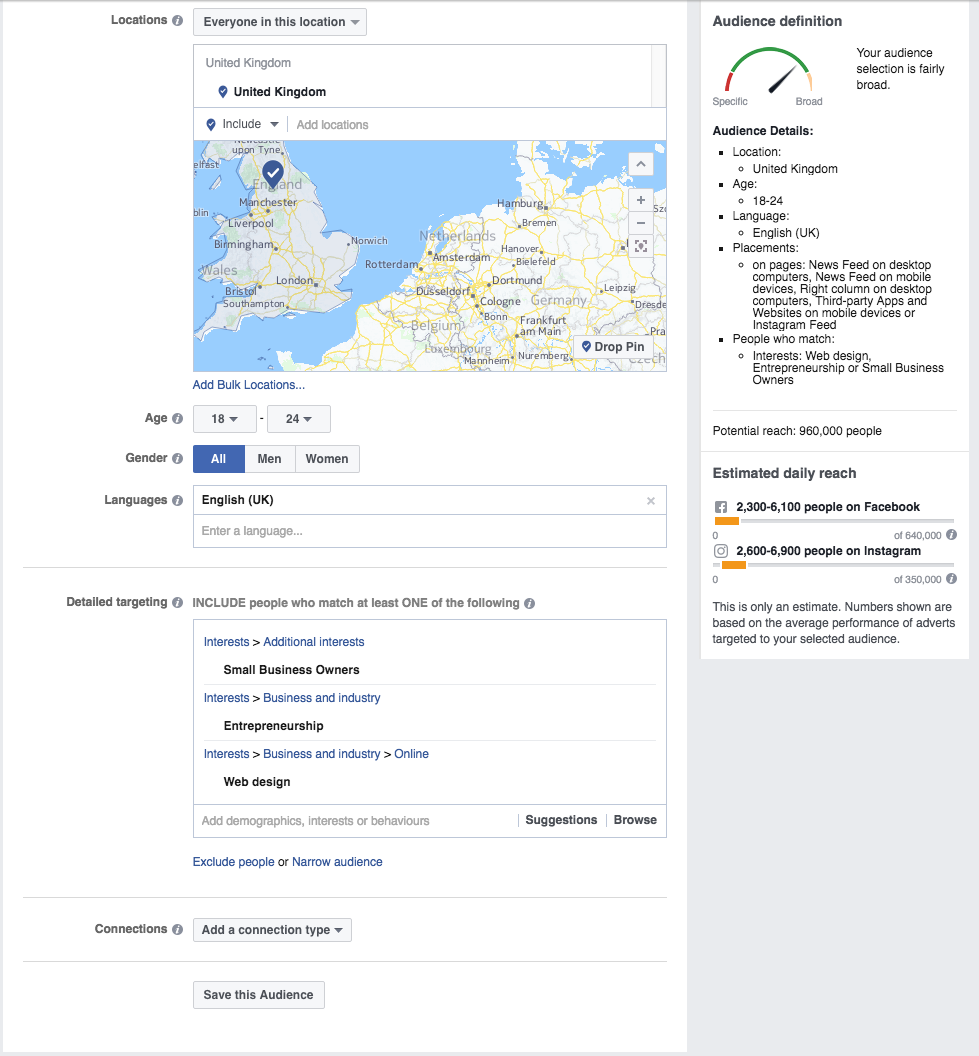The width and height of the screenshot is (979, 1056).
Task: Collapse the map using the chevron-up icon
Action: 641,164
